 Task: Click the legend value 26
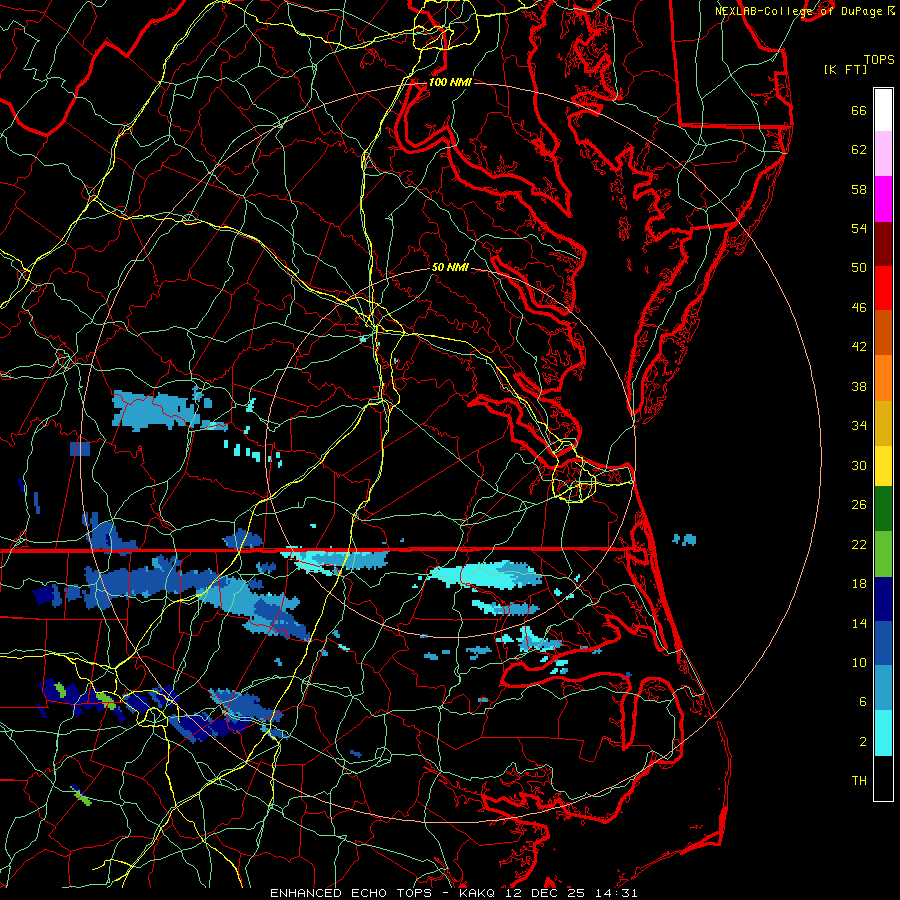(859, 505)
